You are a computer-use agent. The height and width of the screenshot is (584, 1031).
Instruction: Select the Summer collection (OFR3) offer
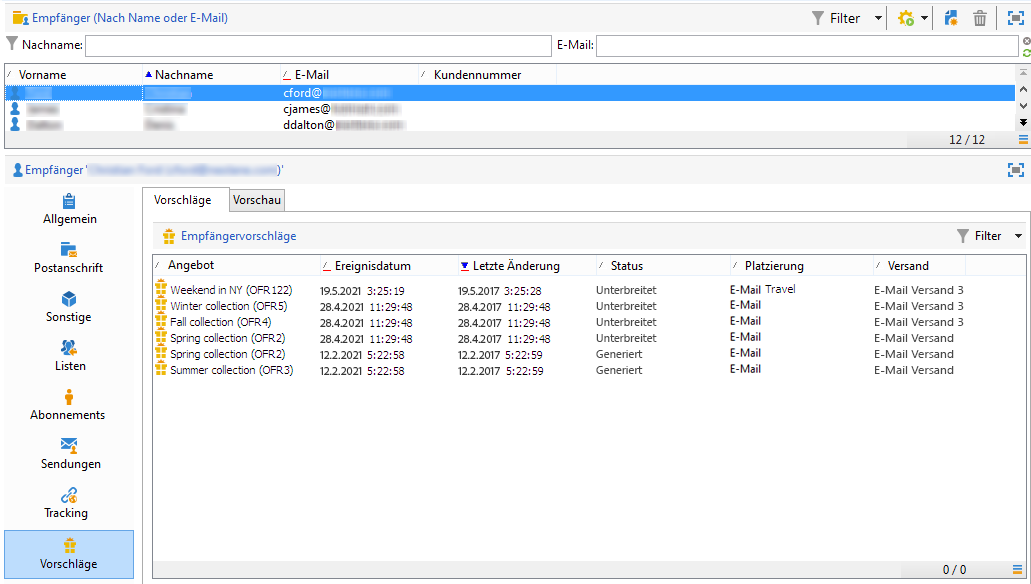click(231, 370)
